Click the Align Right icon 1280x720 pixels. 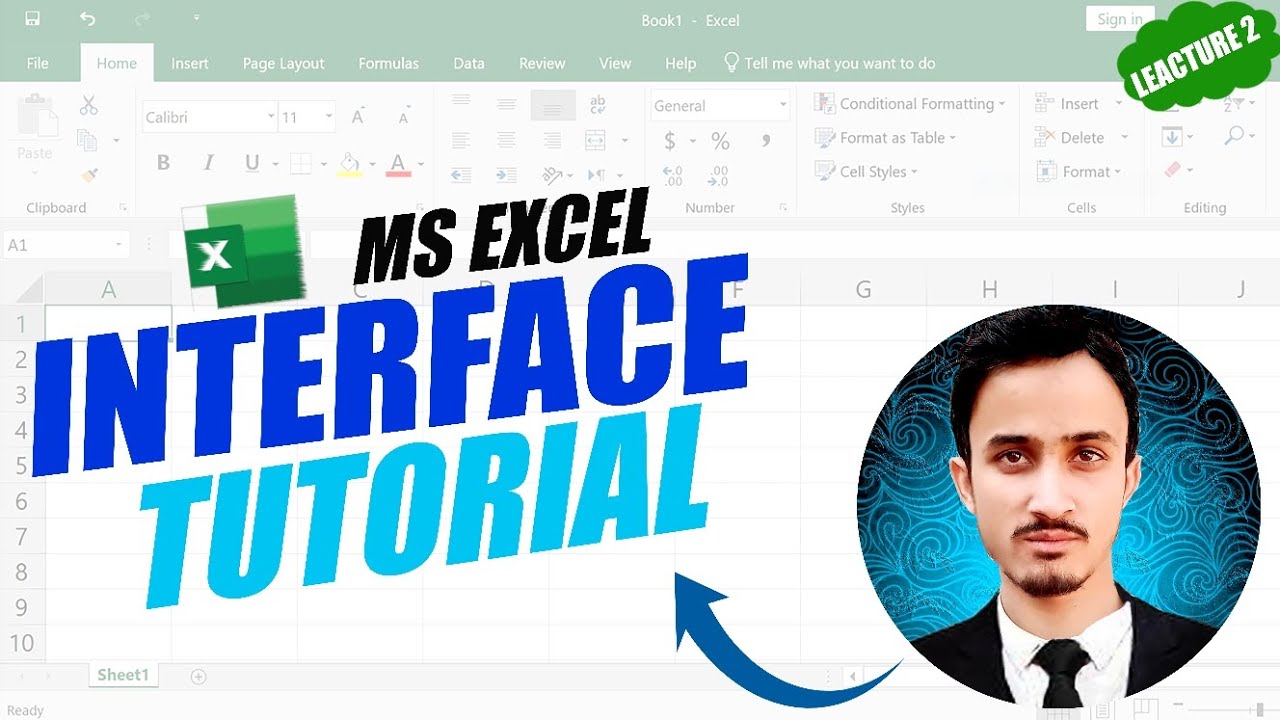[x=553, y=140]
